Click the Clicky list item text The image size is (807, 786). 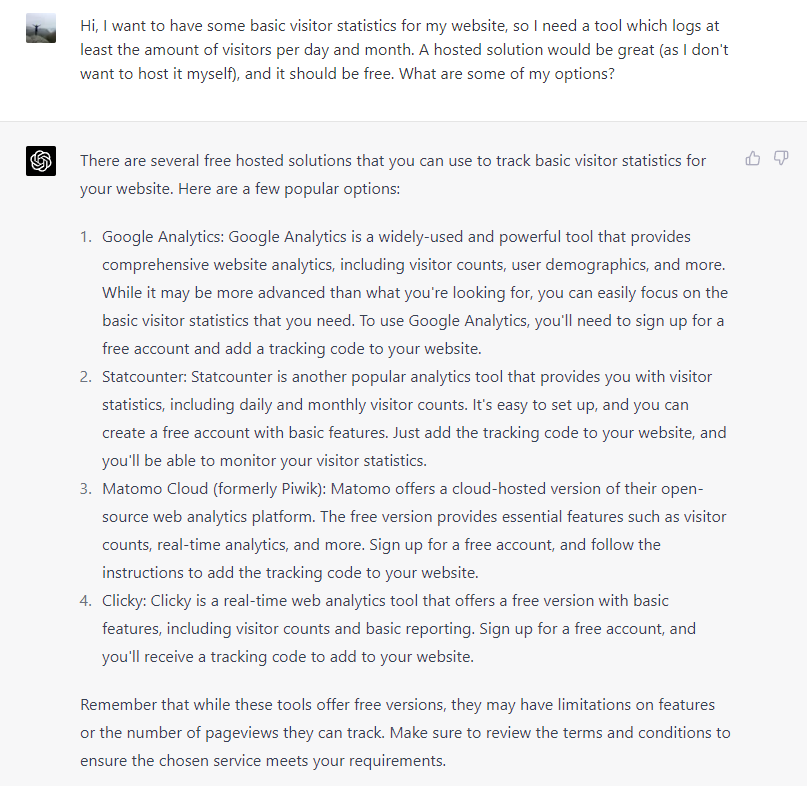(399, 628)
